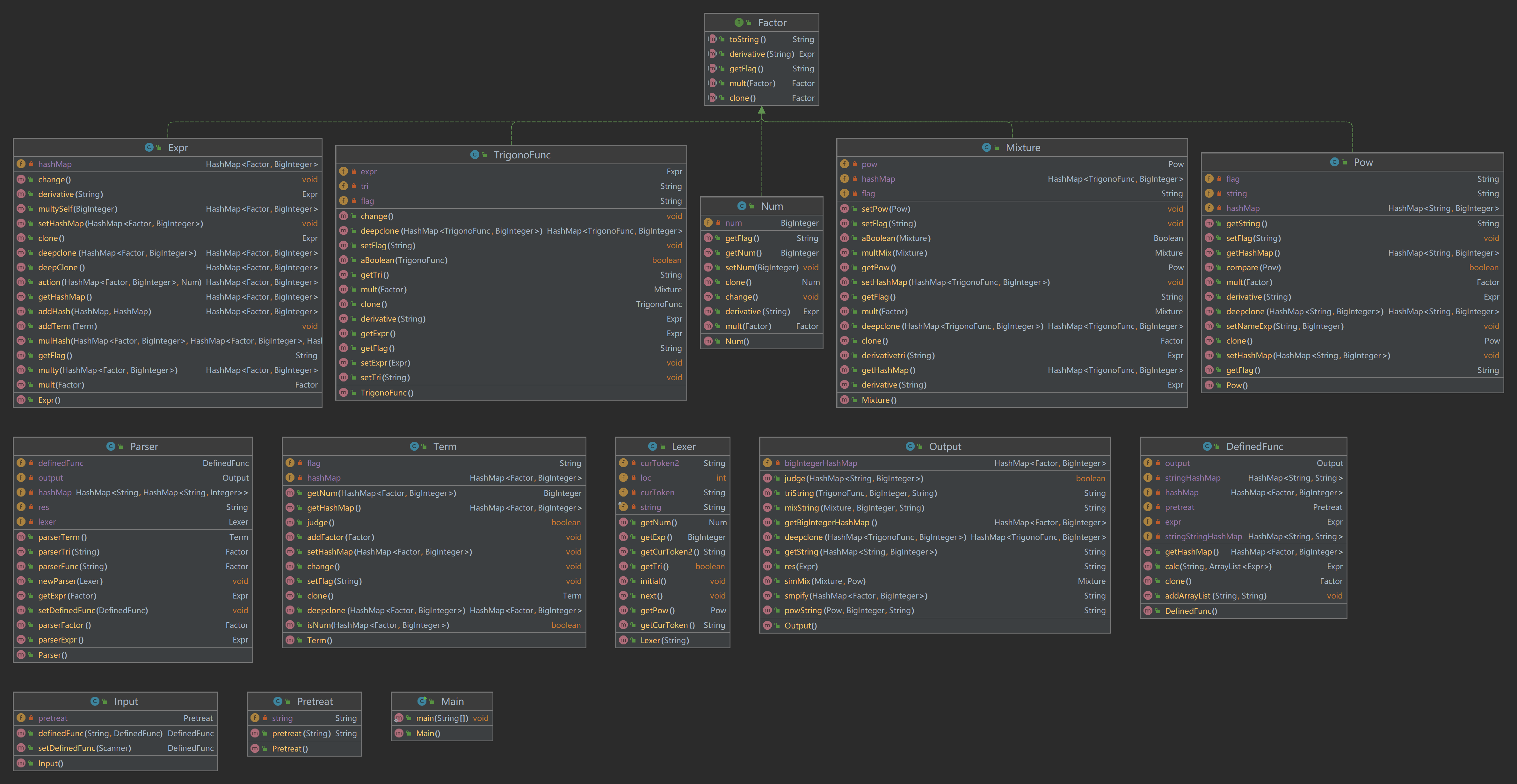Image resolution: width=1517 pixels, height=784 pixels.
Task: Select the Mixture class title
Action: click(1023, 147)
